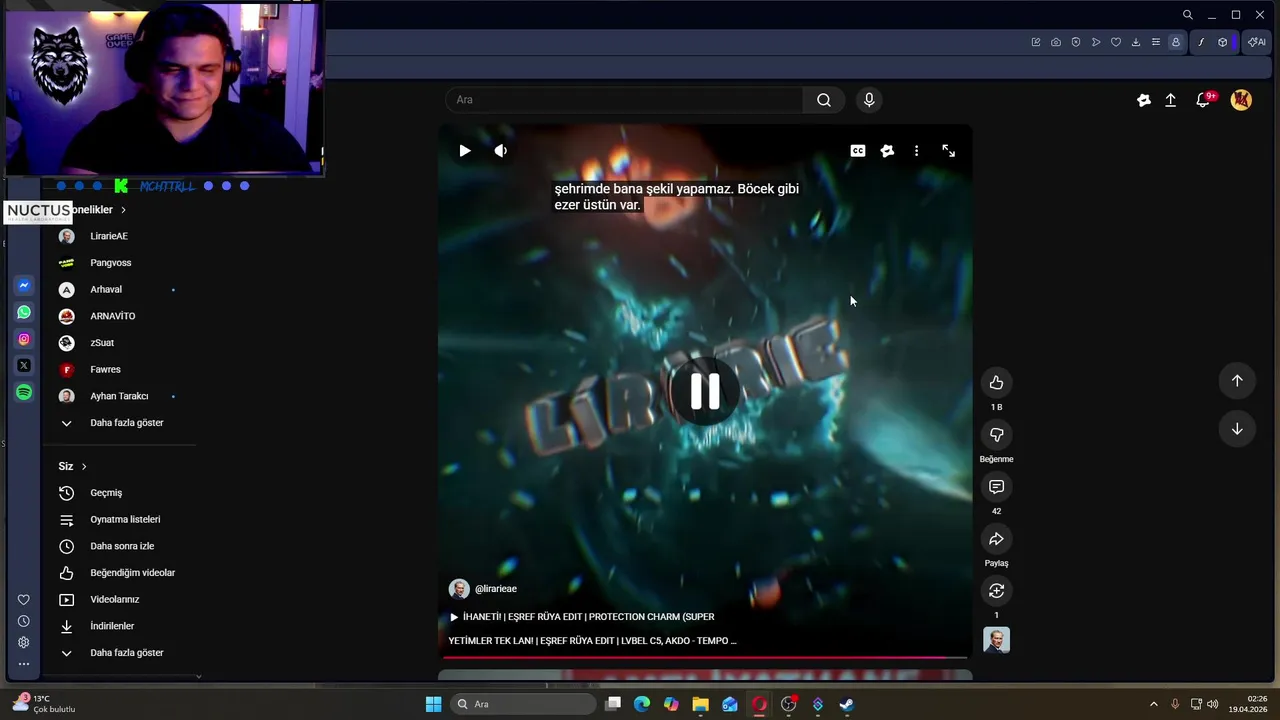The image size is (1280, 720).
Task: Open Opera toolbar downloads icon
Action: pyautogui.click(x=1136, y=42)
